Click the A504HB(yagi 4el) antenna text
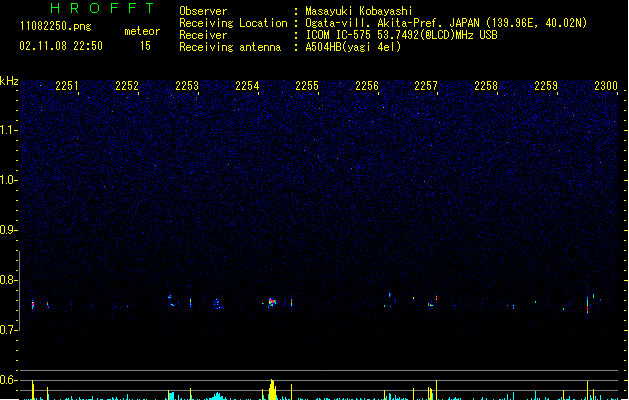 coord(353,47)
